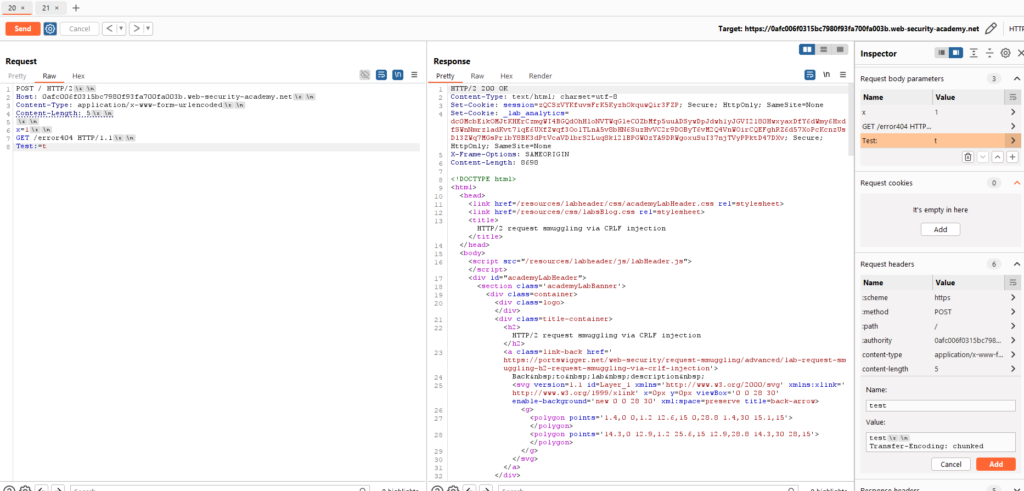1024x491 pixels.
Task: Open Inspector settings gear
Action: [1005, 53]
